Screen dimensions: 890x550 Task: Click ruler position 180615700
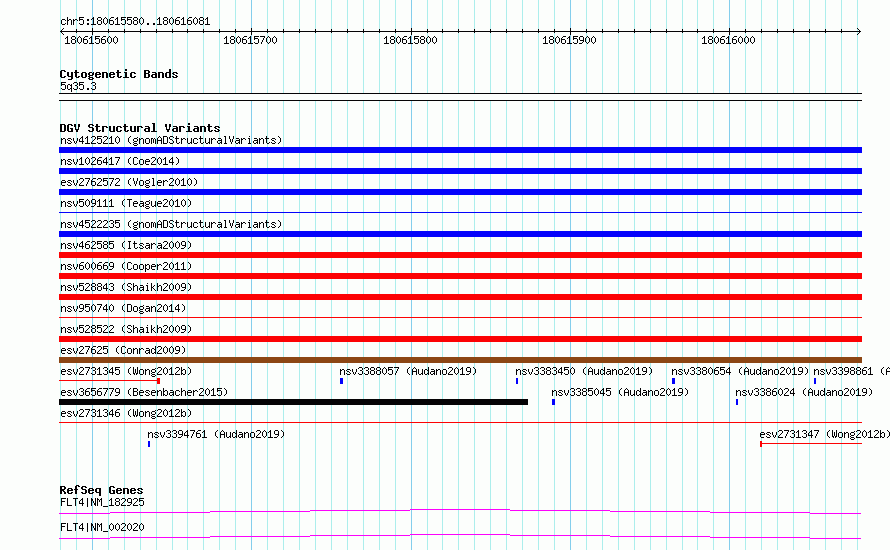click(x=250, y=40)
